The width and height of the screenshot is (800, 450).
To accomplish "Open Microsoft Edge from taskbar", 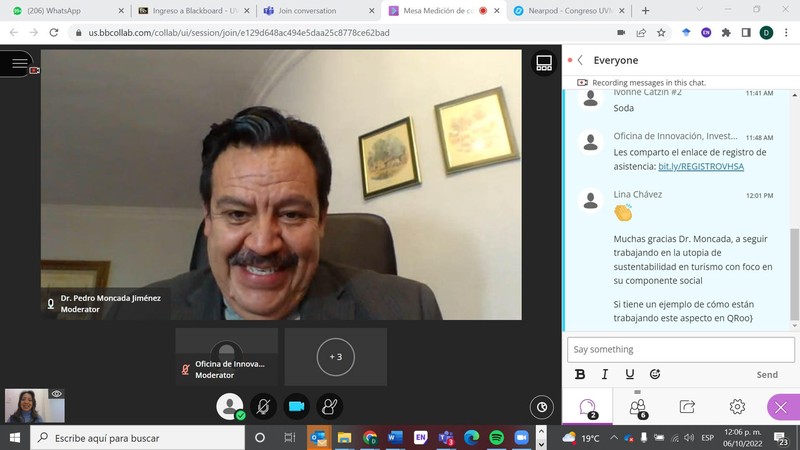I will (471, 438).
